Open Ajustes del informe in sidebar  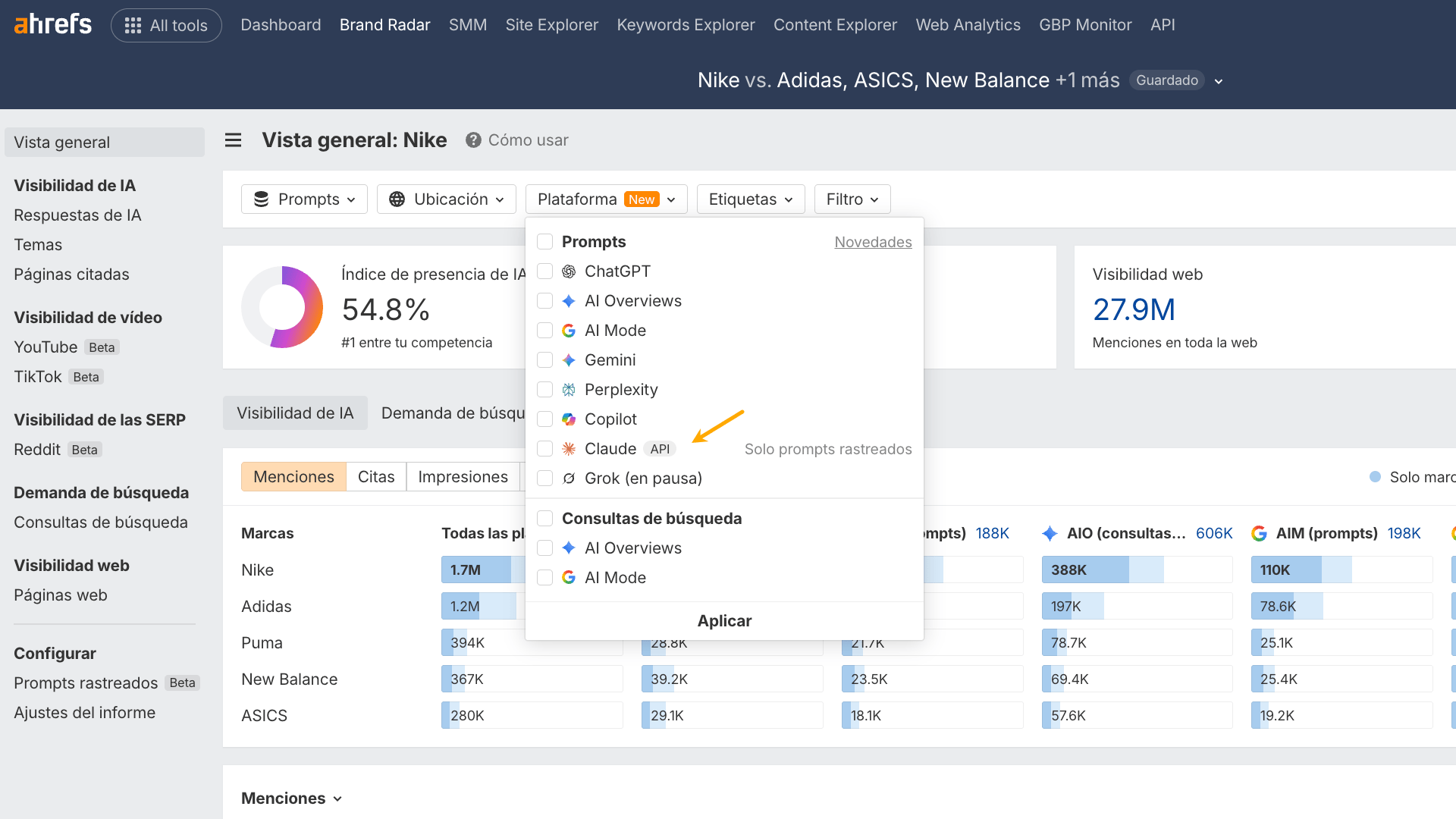pos(84,713)
